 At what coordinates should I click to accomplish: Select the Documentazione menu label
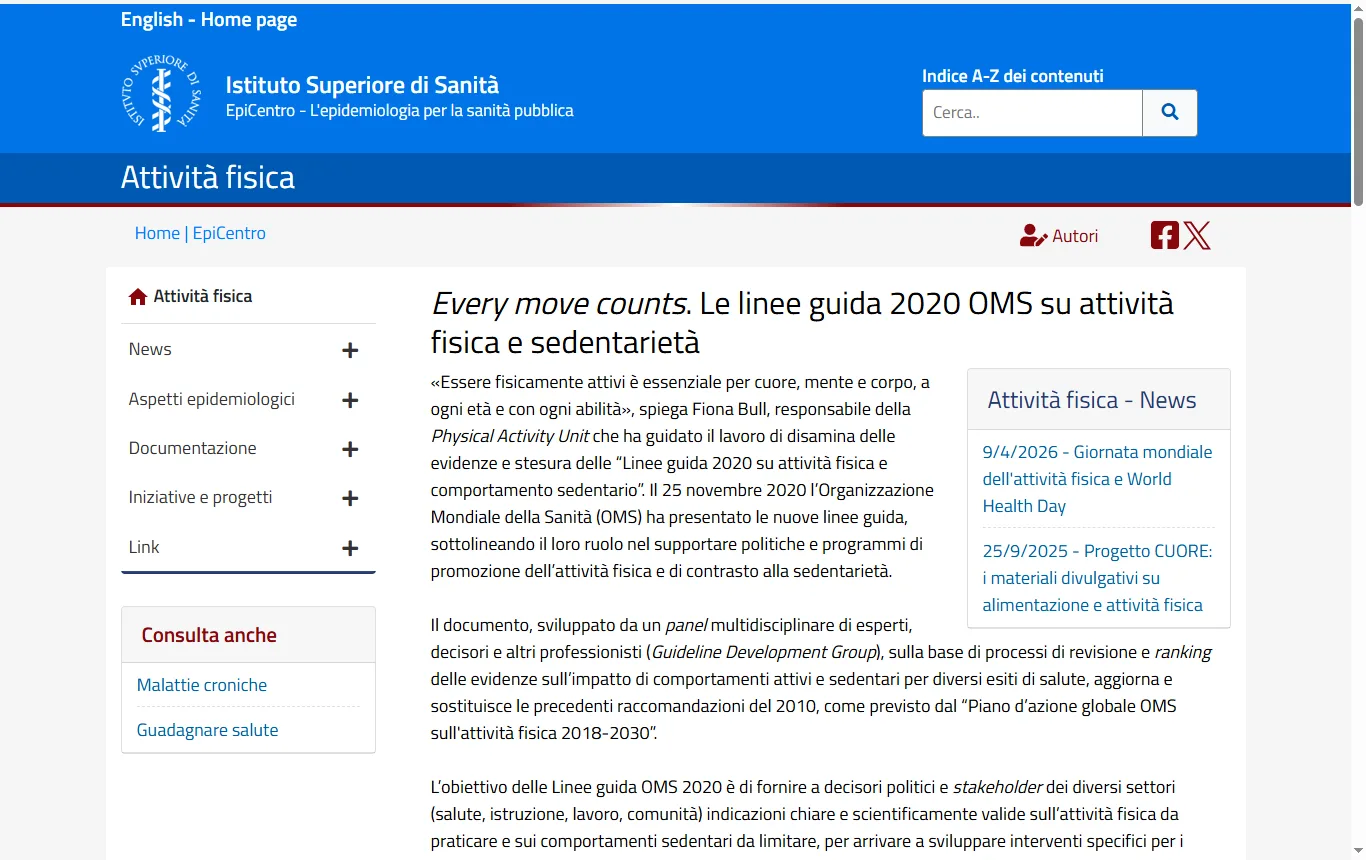[x=193, y=448]
